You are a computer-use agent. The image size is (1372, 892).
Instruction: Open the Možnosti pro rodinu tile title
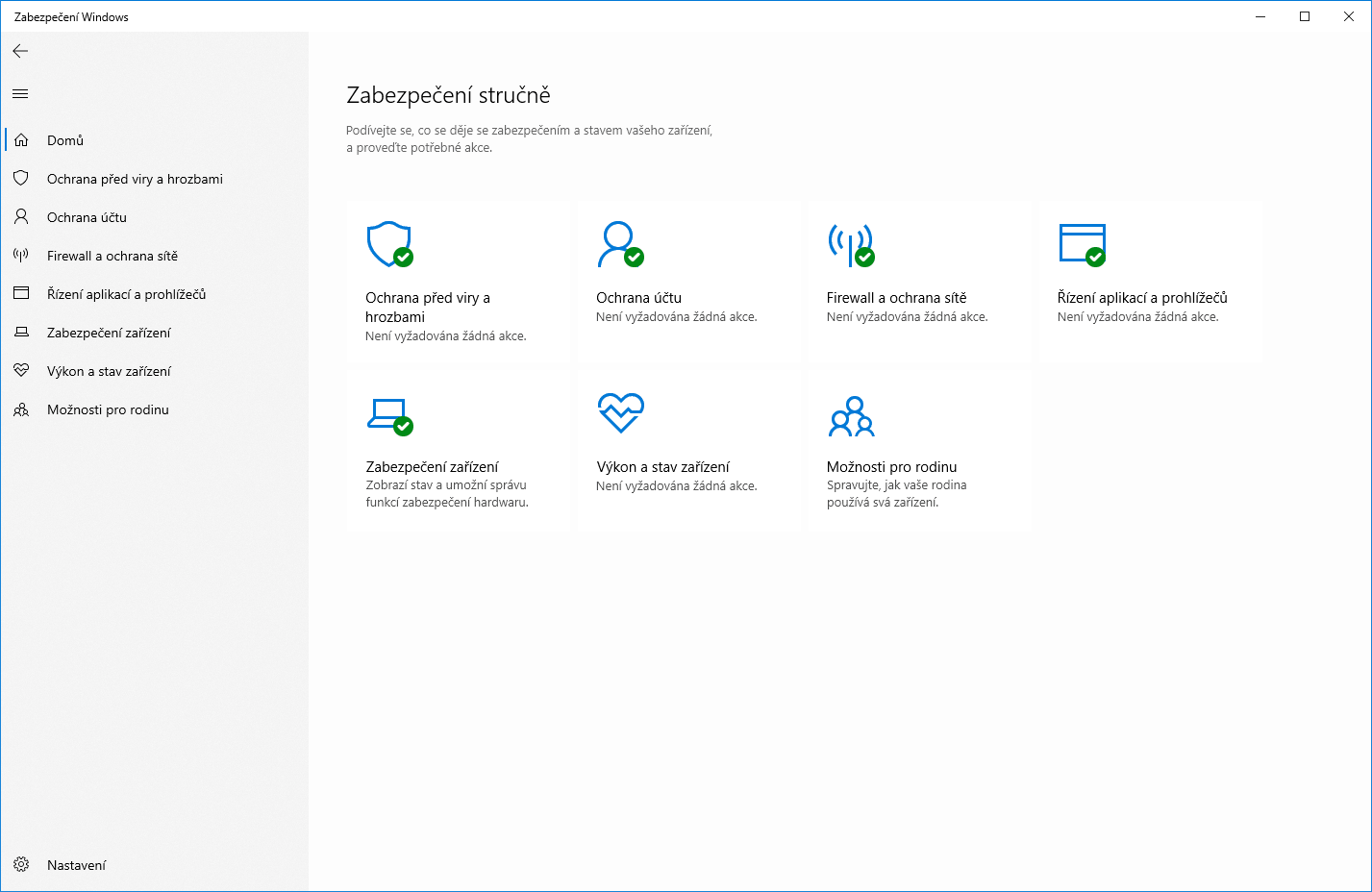(891, 467)
